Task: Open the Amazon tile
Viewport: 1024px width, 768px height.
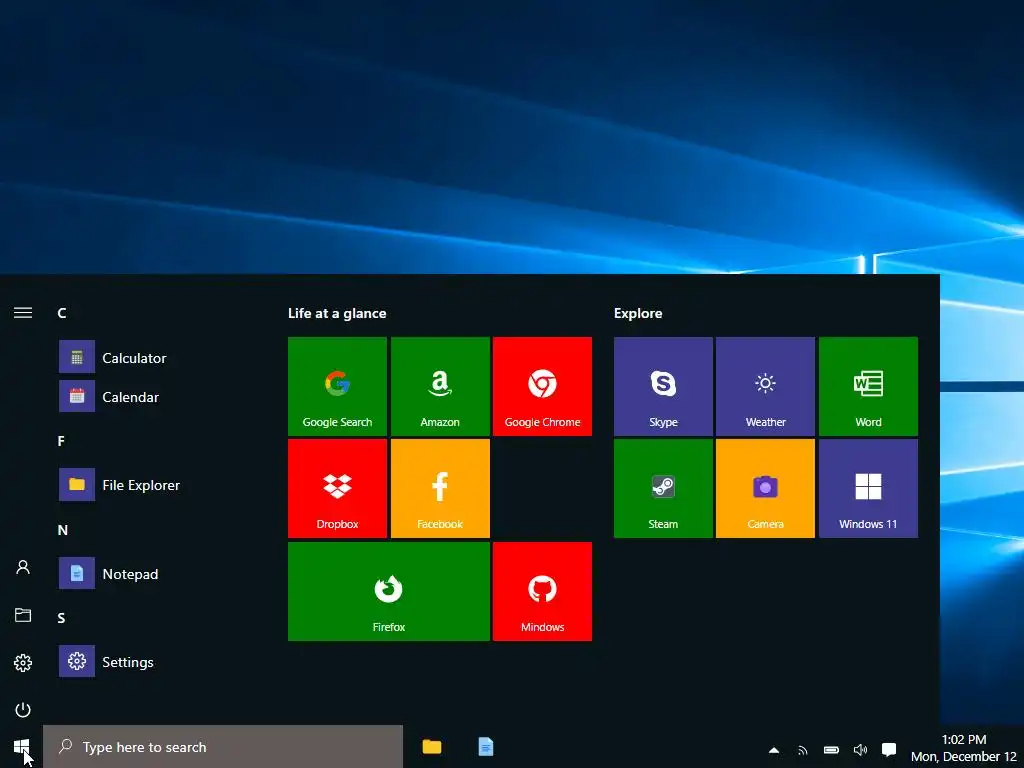Action: 440,386
